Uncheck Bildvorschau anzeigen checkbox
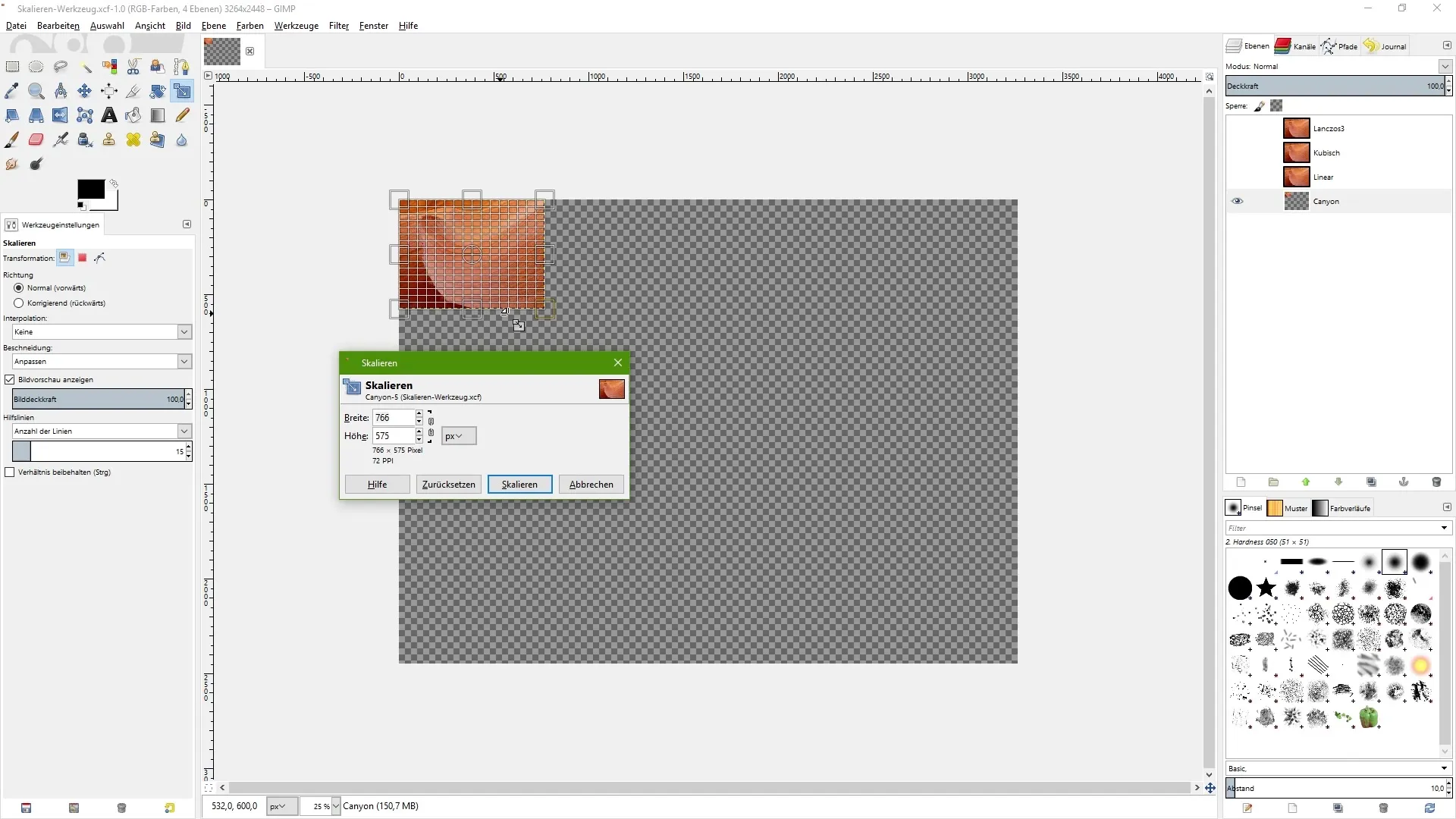 coord(10,380)
